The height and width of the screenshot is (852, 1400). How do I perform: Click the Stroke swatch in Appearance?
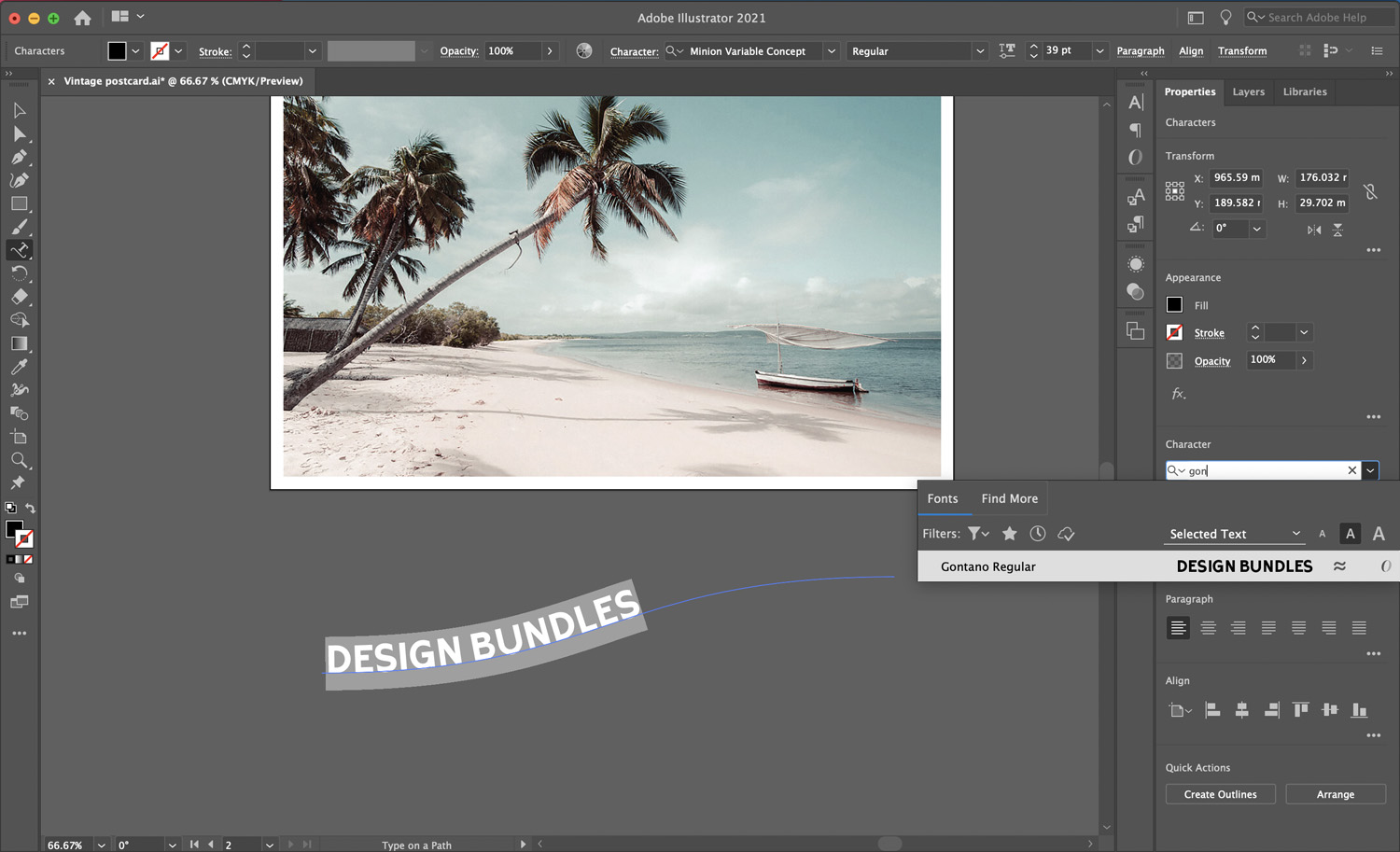1174,332
